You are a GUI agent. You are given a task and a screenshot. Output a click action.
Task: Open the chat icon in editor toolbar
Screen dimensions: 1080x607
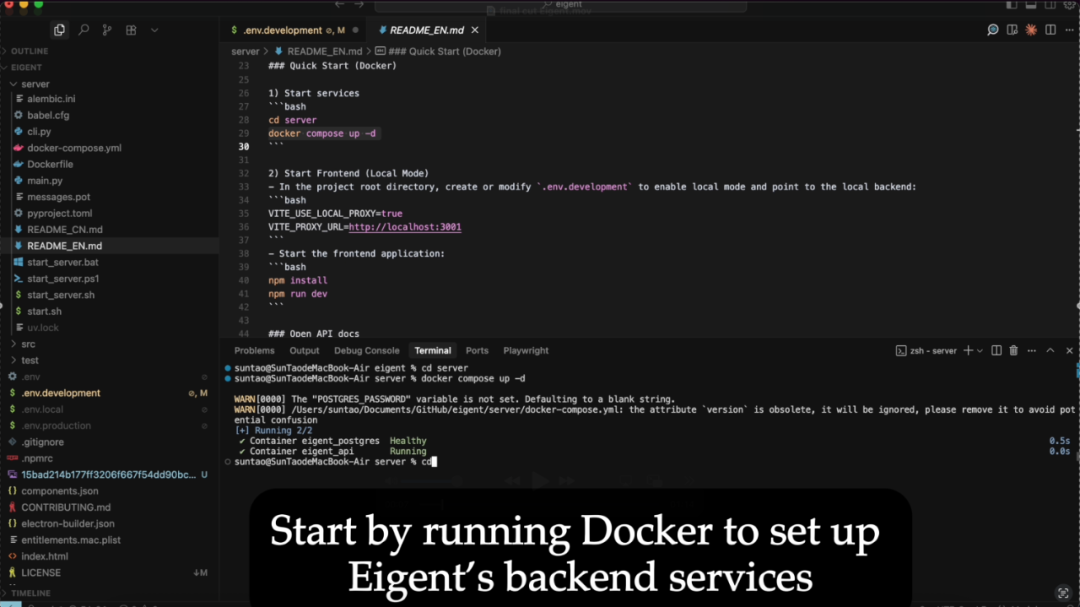[993, 30]
